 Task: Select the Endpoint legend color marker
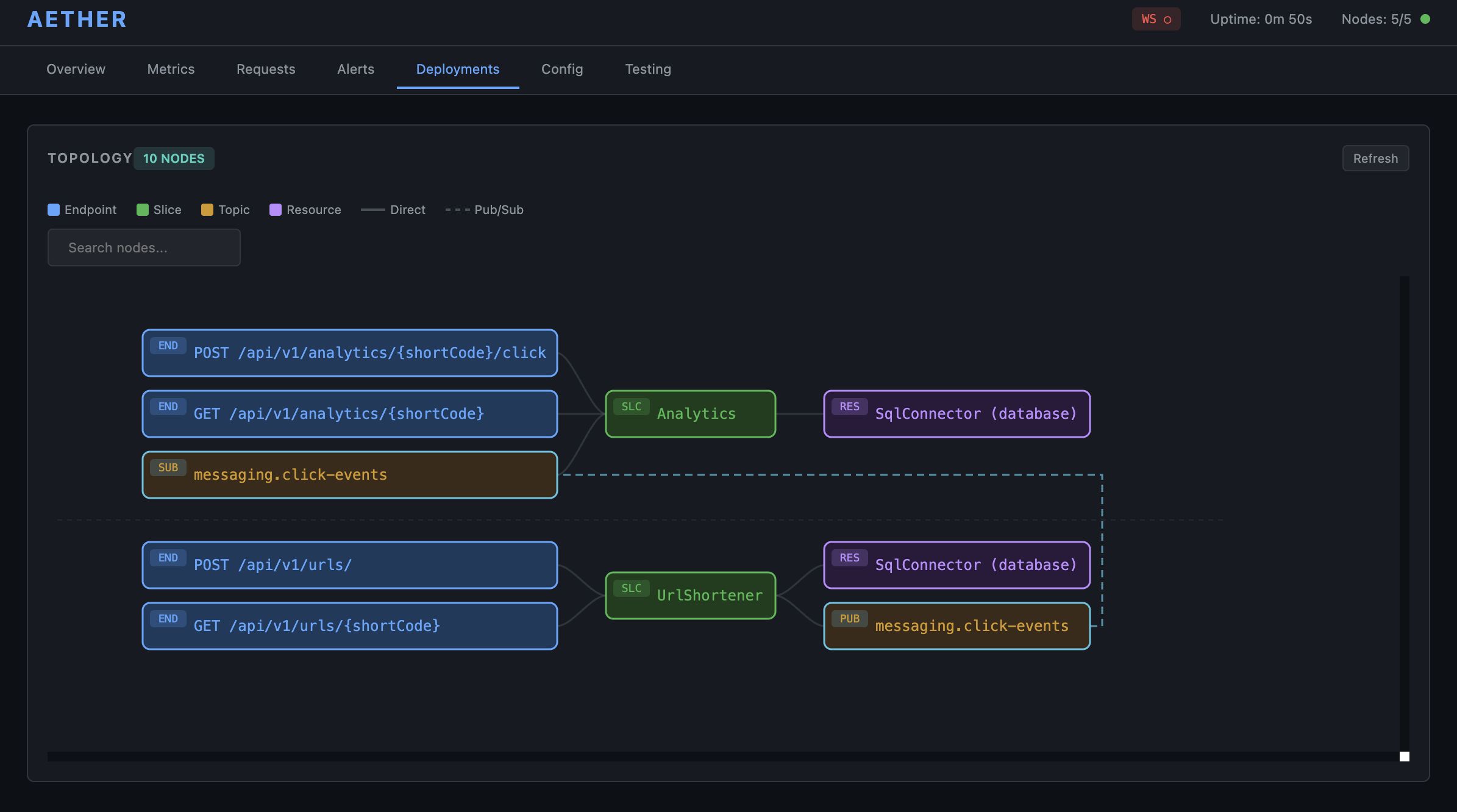point(53,209)
